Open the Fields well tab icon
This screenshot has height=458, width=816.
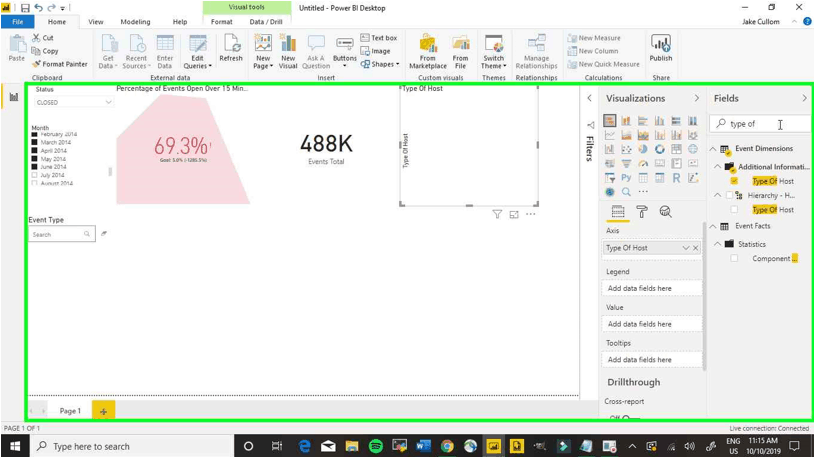618,211
